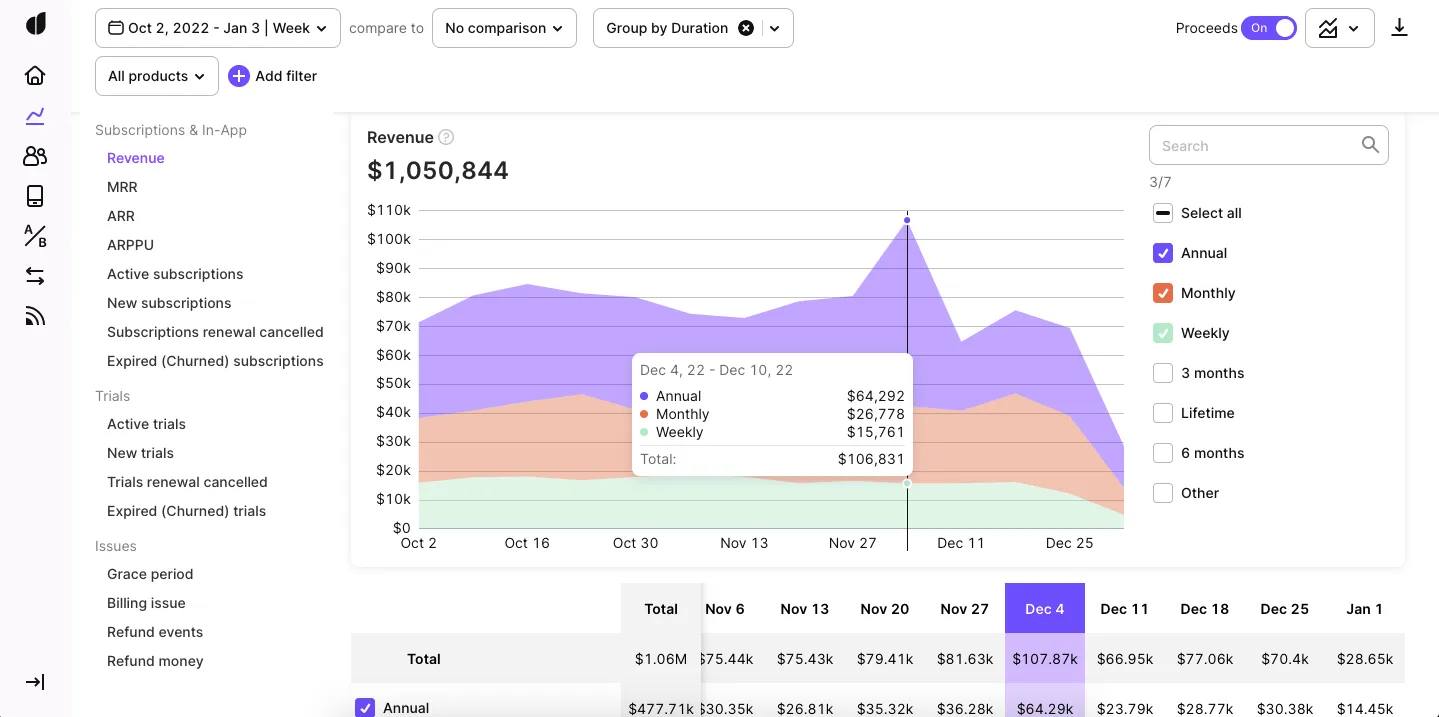Select the Dec 11 column header
This screenshot has height=717, width=1439.
click(x=1124, y=609)
